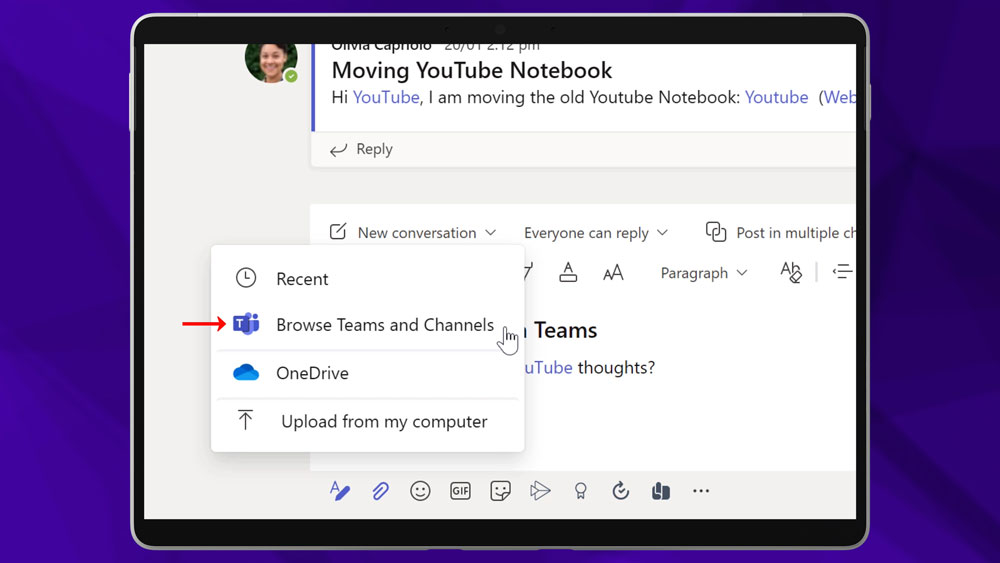Click the Format text pen icon
This screenshot has height=563, width=1000.
pyautogui.click(x=340, y=491)
